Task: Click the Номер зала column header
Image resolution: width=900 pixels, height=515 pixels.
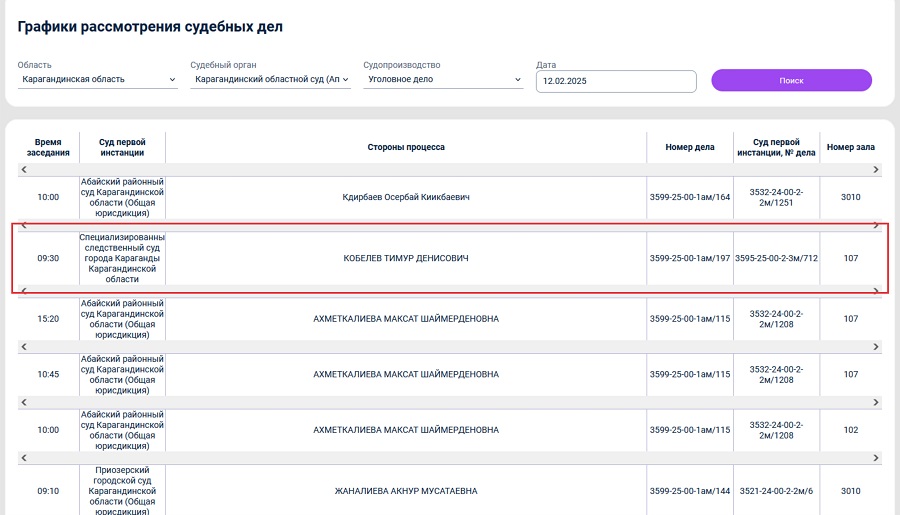Action: [x=851, y=147]
